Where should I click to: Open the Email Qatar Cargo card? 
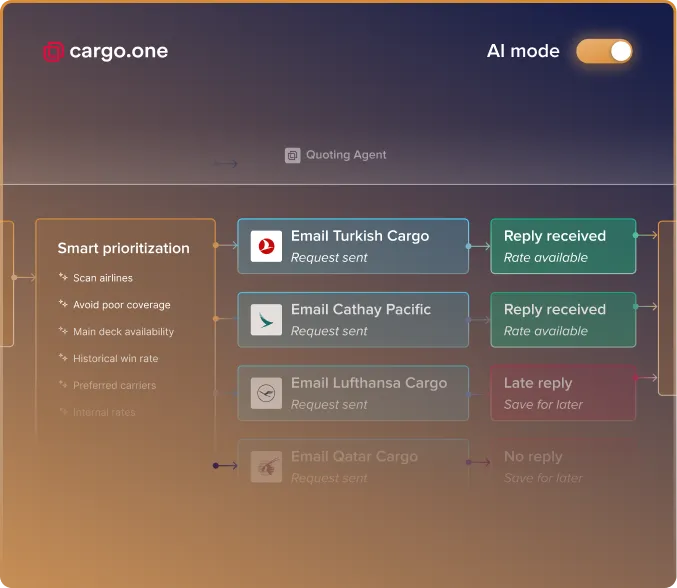pyautogui.click(x=353, y=467)
